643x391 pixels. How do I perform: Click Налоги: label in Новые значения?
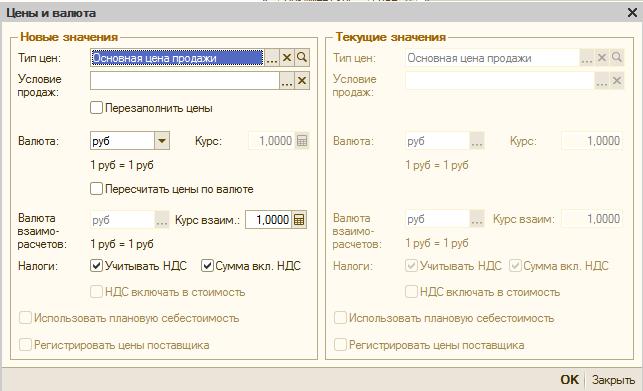click(x=38, y=266)
